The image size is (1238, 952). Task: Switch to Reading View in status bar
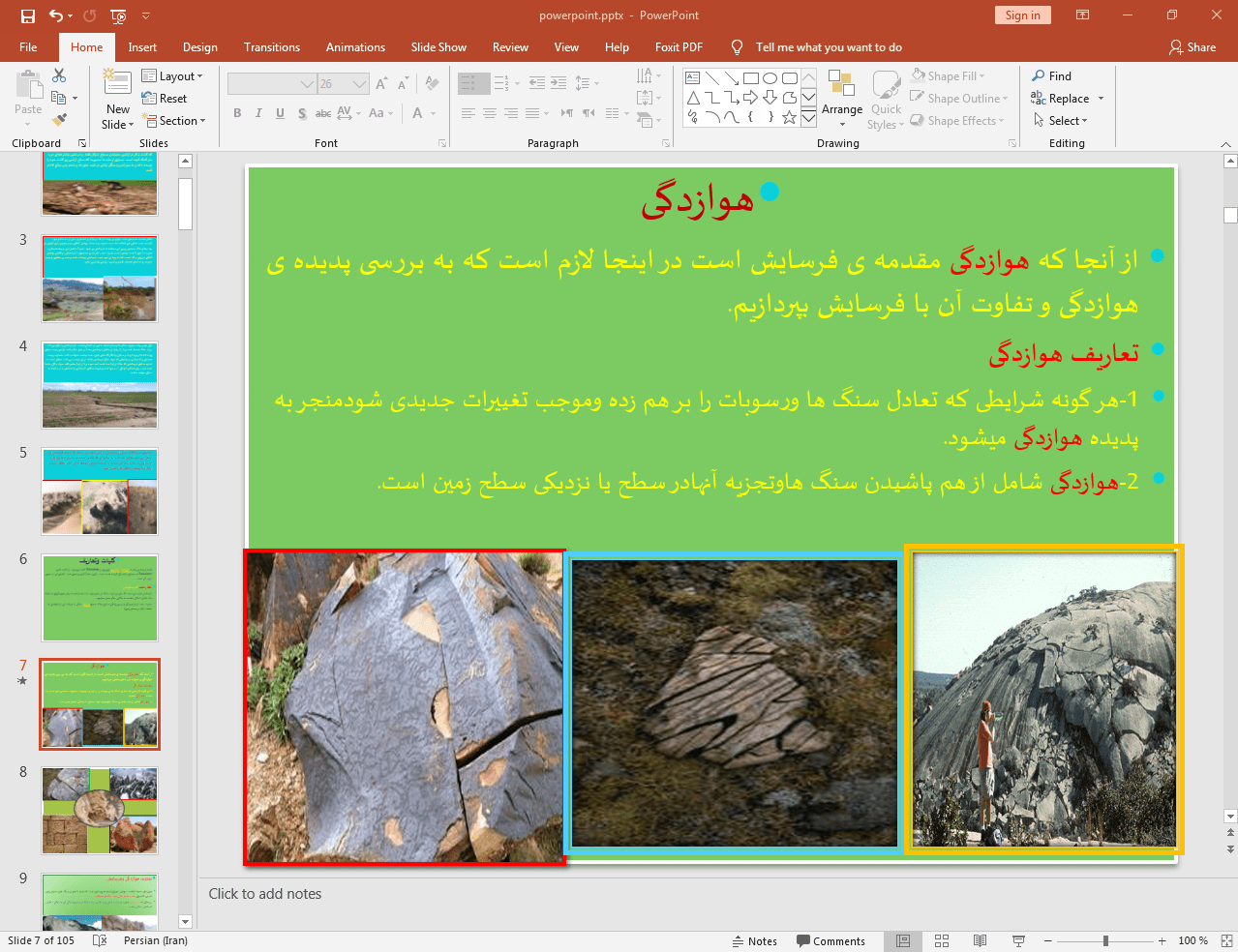[980, 940]
